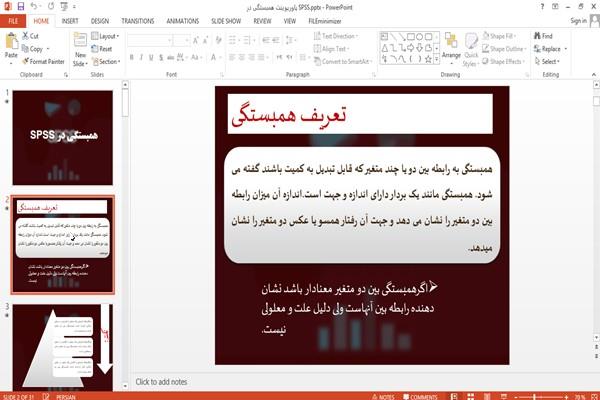Image resolution: width=600 pixels, height=400 pixels.
Task: Pick the five-point star shape
Action: 428,59
